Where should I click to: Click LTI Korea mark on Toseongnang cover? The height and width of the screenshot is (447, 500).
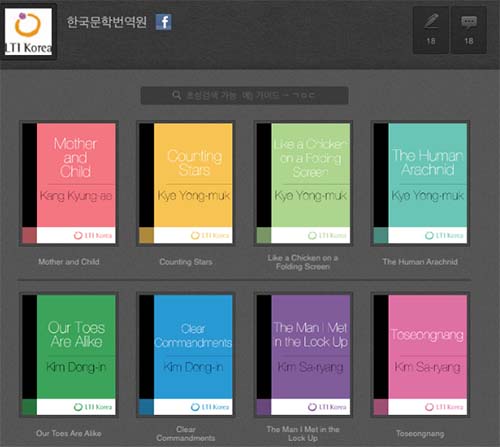click(444, 407)
